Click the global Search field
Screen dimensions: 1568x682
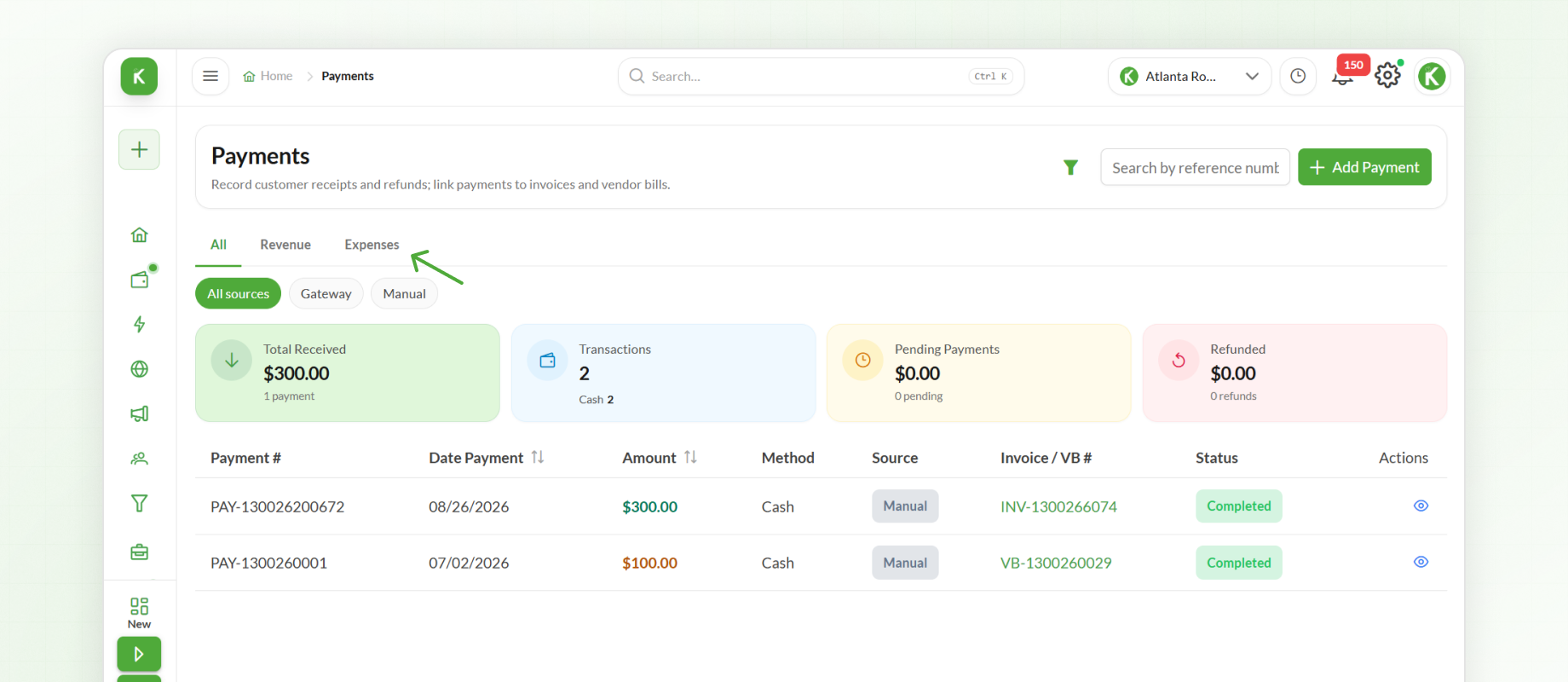point(821,77)
